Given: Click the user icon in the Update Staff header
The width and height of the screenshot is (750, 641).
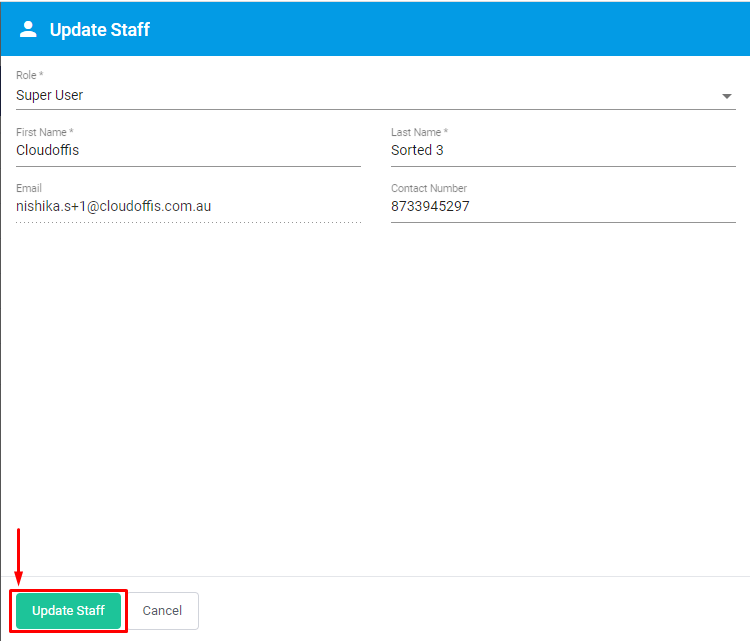Looking at the screenshot, I should [x=28, y=29].
